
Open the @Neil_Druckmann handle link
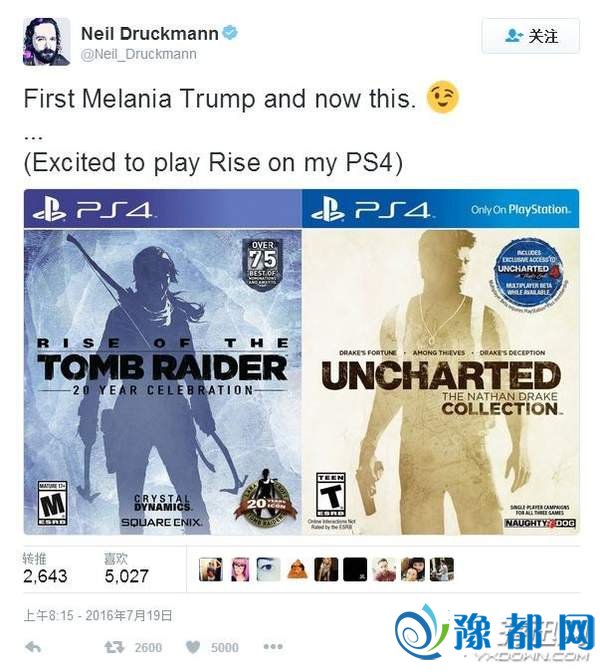139,54
